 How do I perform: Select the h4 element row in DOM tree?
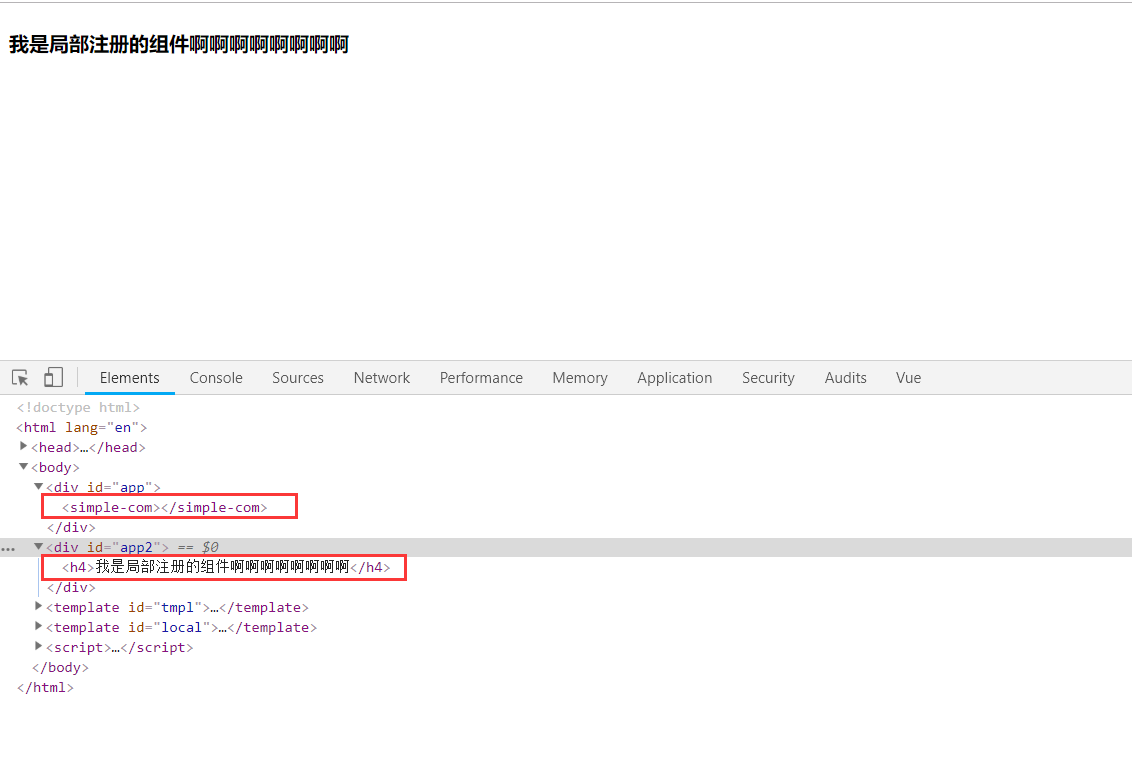pyautogui.click(x=226, y=567)
